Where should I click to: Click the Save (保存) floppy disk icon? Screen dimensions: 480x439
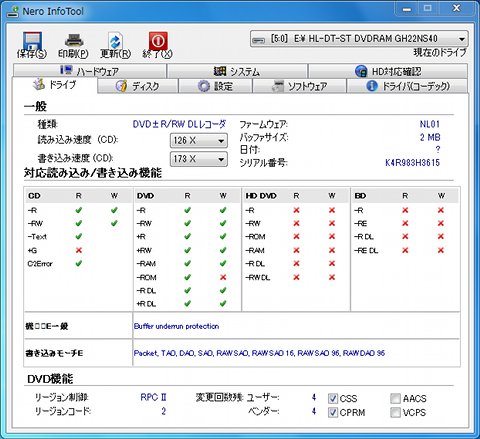(32, 41)
